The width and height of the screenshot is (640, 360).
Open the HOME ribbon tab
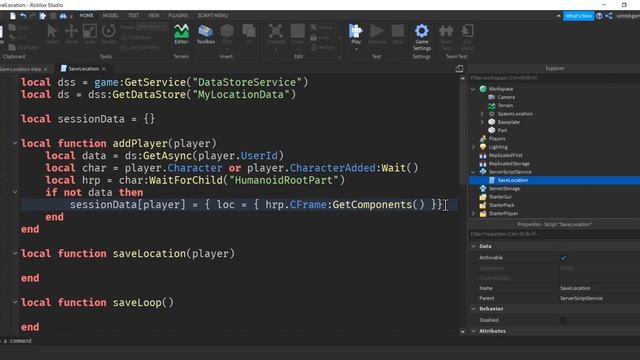pyautogui.click(x=86, y=16)
